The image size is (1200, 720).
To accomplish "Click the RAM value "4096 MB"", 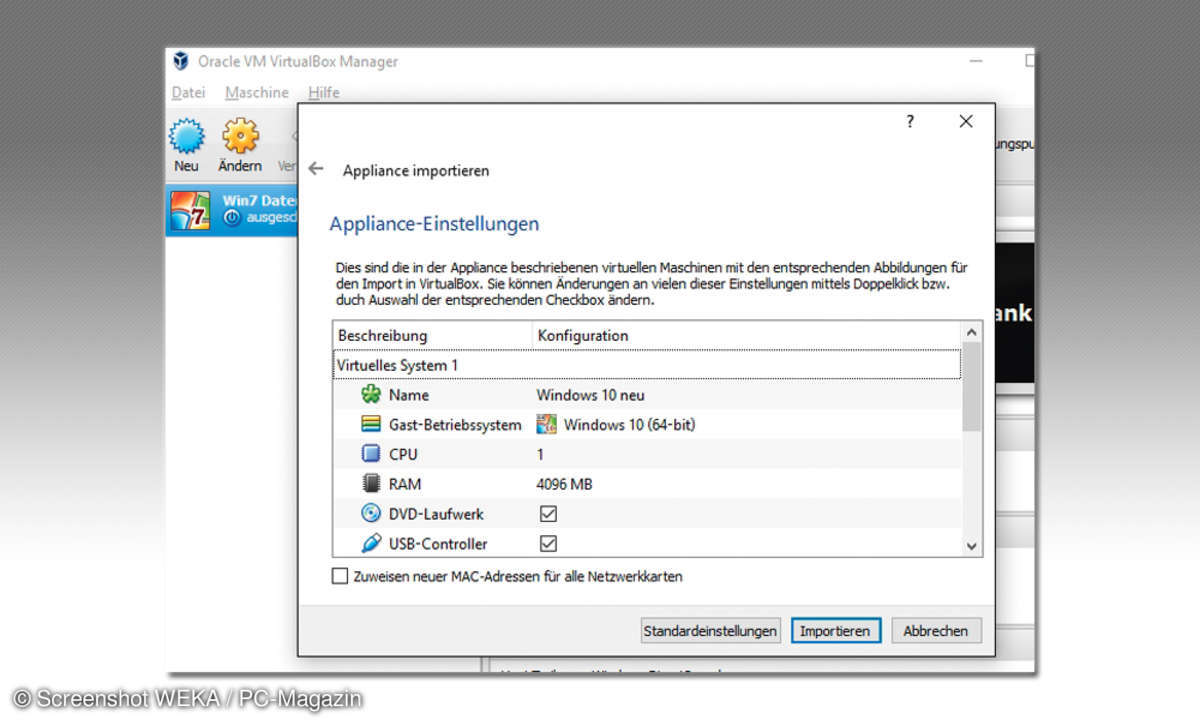I will click(x=564, y=484).
